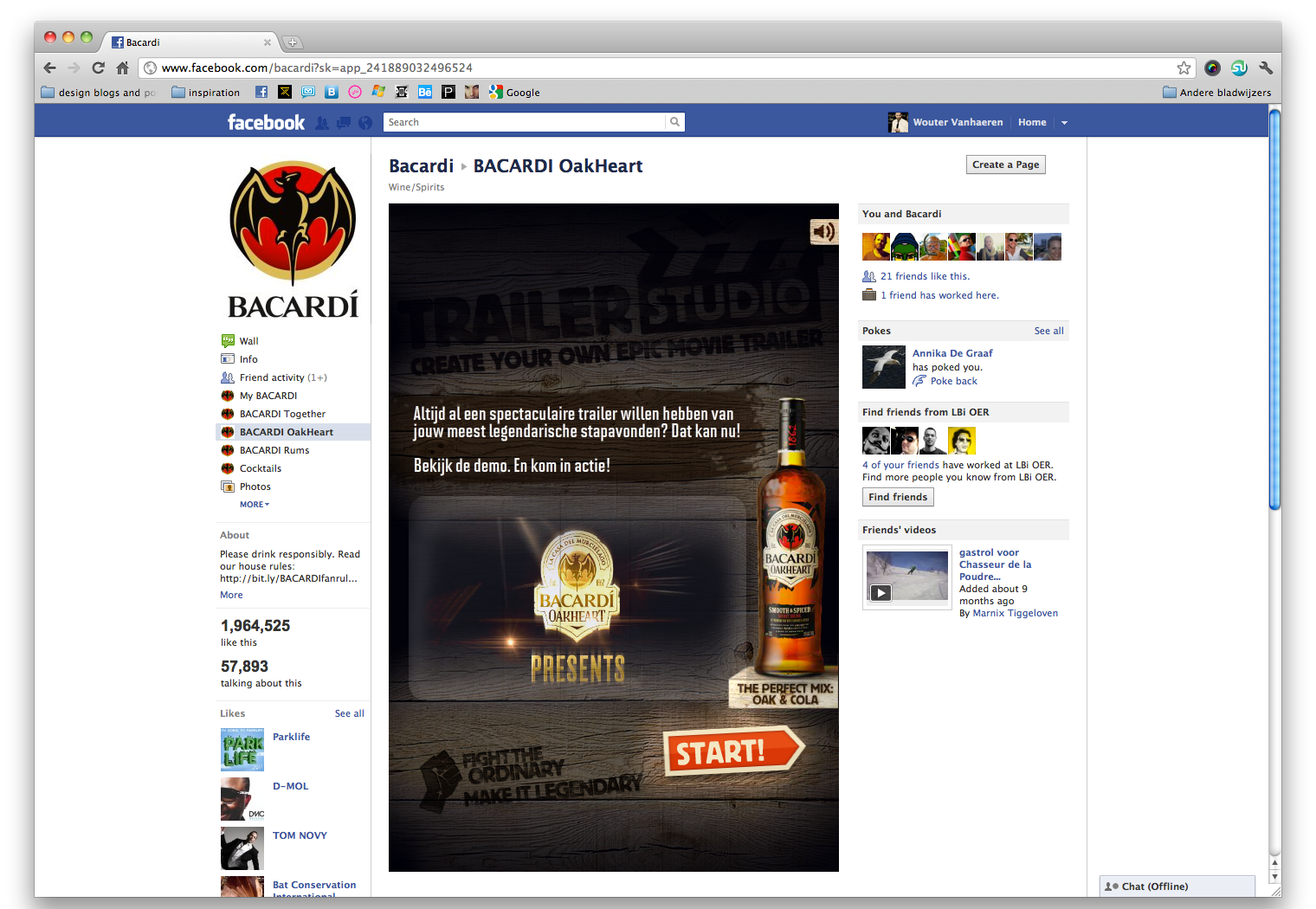Open the blue B bookmark icon

click(332, 92)
